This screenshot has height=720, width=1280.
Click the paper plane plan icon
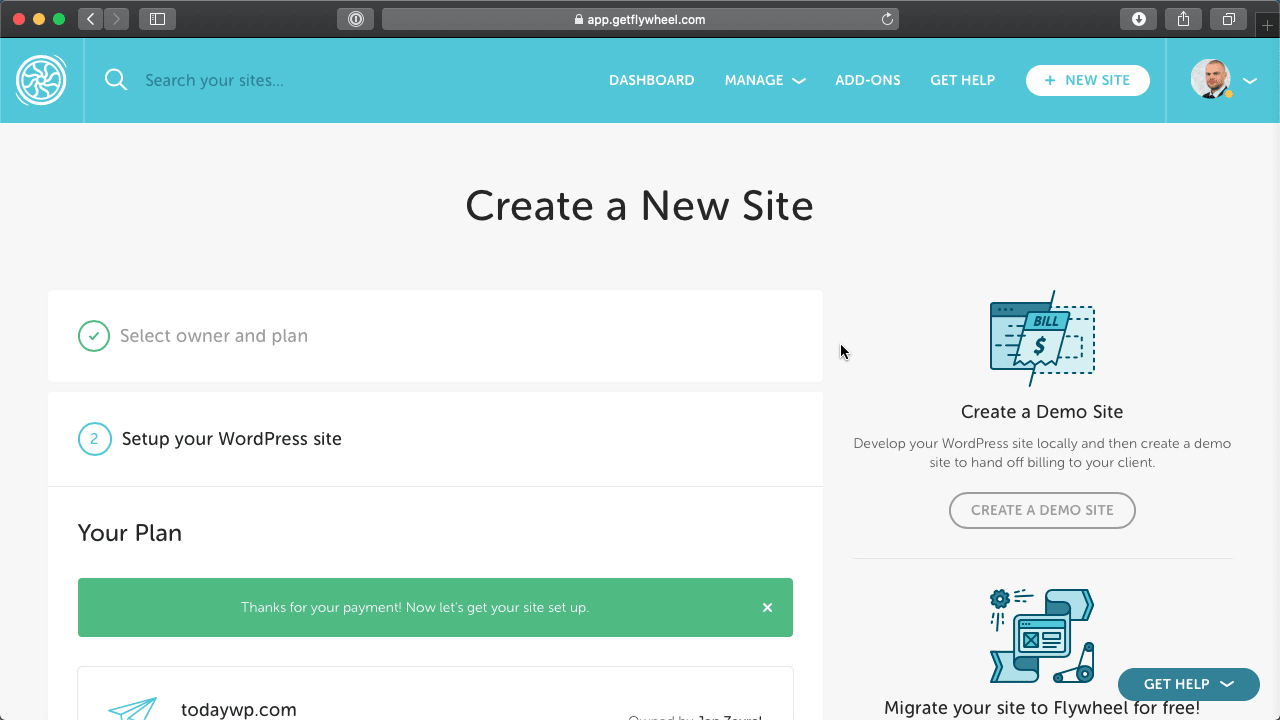pos(133,708)
